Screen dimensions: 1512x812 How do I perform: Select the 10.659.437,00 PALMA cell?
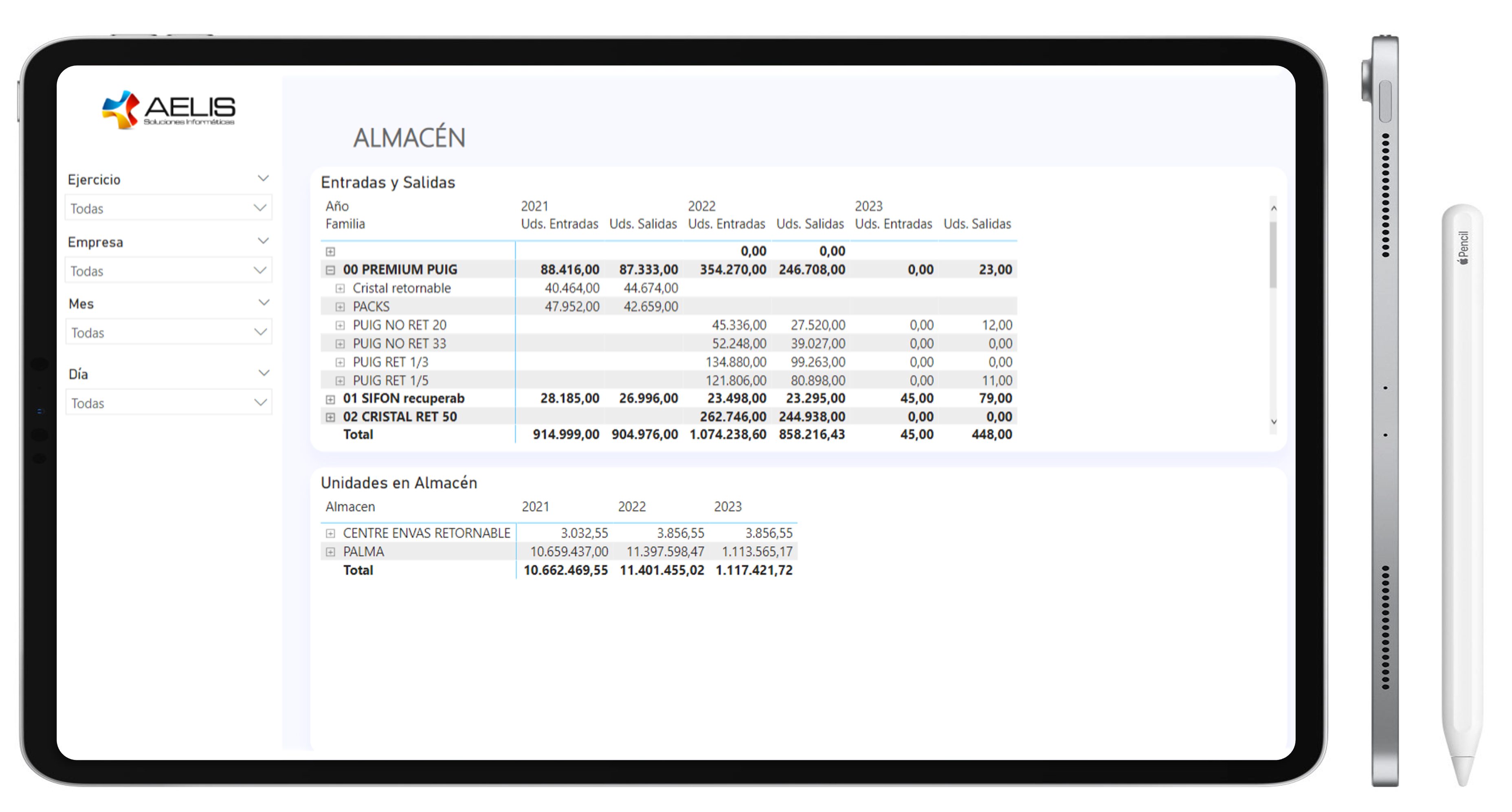569,552
